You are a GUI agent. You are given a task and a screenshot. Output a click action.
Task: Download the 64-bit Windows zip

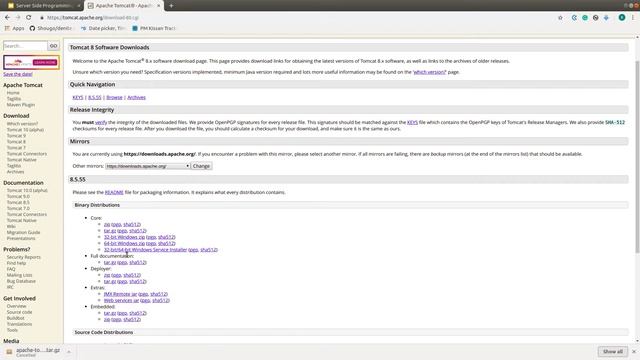click(x=124, y=243)
